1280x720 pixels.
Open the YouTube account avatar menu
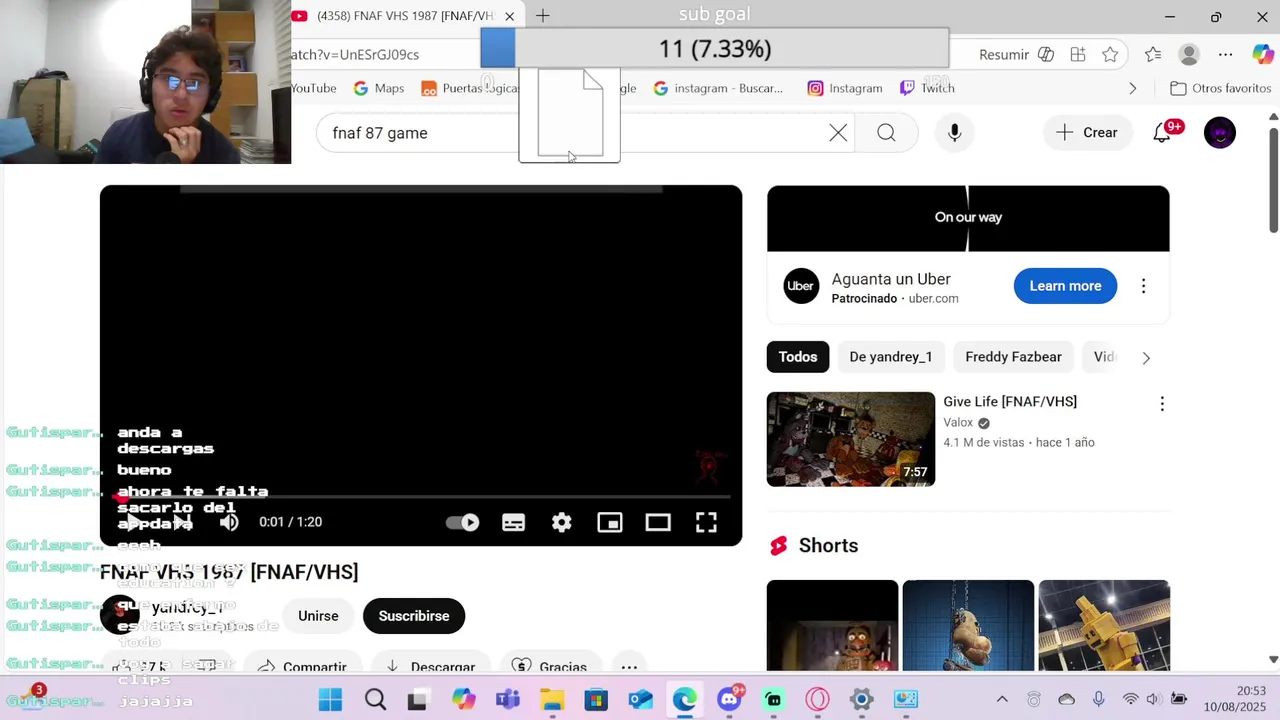1219,133
